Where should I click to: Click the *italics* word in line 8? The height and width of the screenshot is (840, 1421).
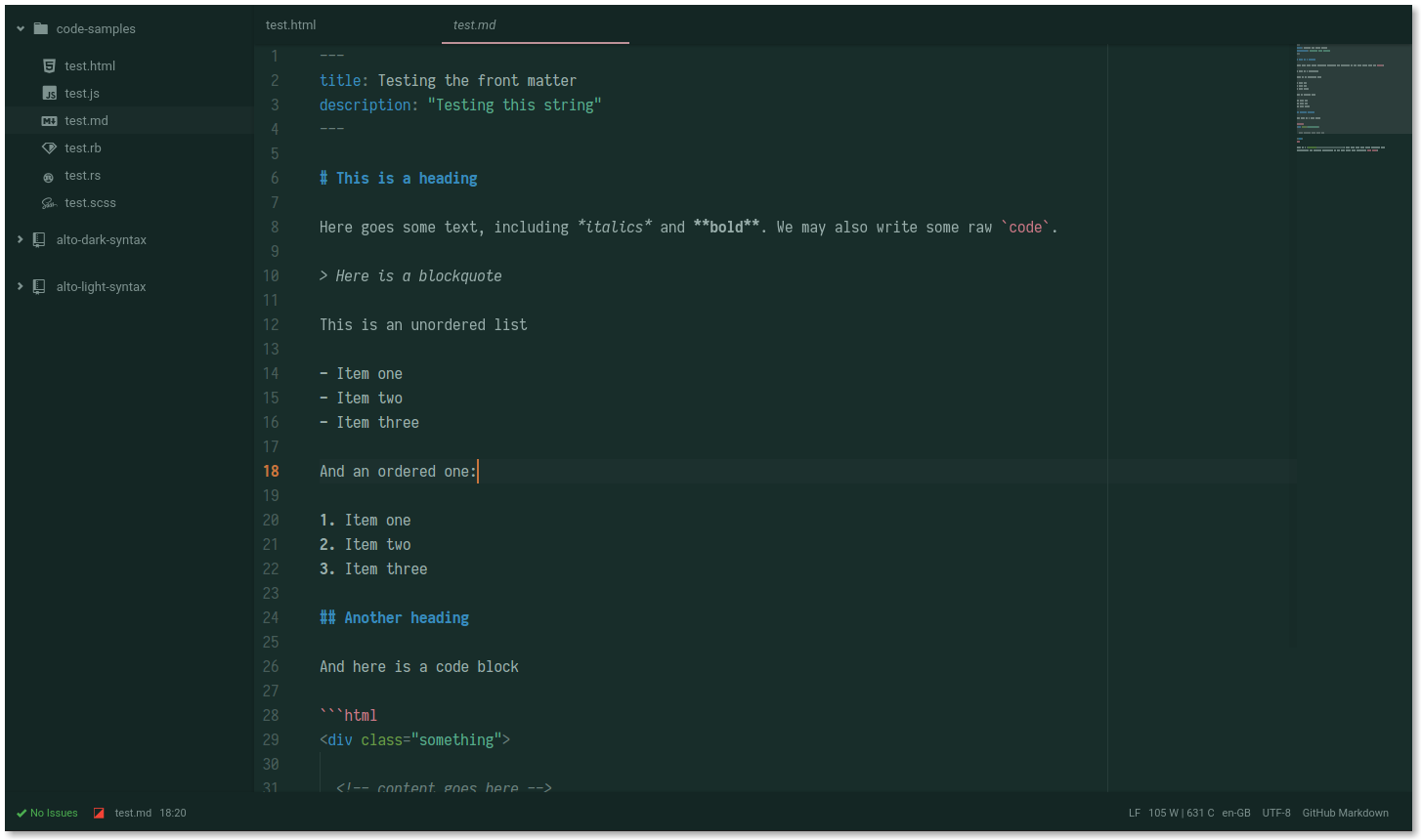pos(615,227)
